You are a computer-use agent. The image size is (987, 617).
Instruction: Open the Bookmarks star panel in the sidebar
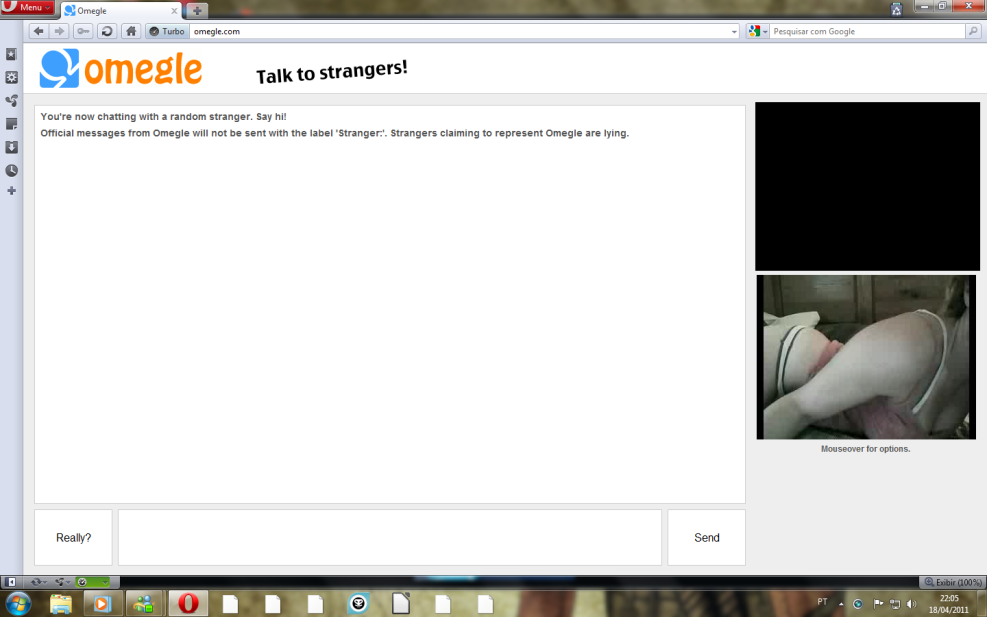point(11,54)
